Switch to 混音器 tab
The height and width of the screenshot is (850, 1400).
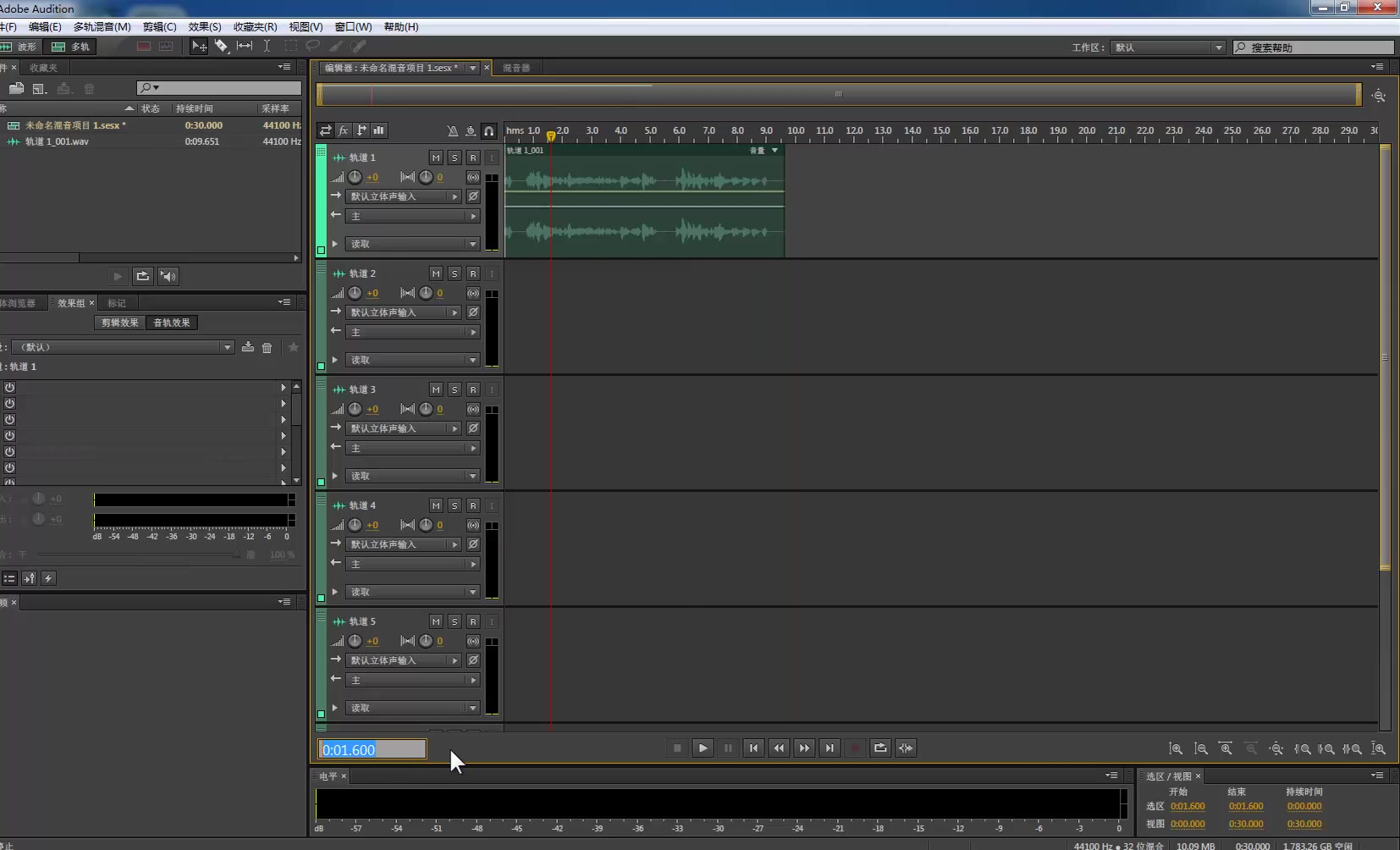[x=516, y=68]
